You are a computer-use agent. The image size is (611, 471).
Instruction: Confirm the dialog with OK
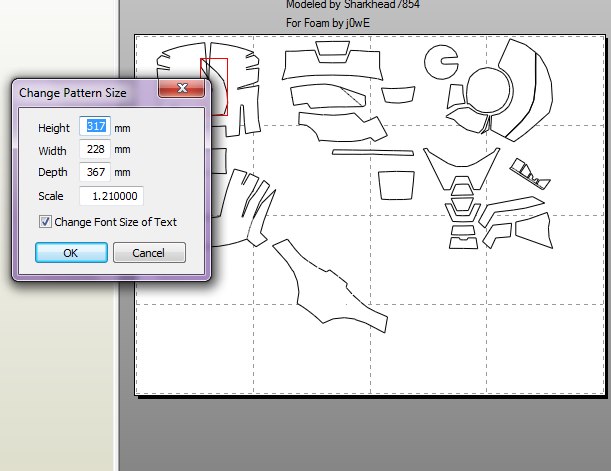(x=71, y=253)
